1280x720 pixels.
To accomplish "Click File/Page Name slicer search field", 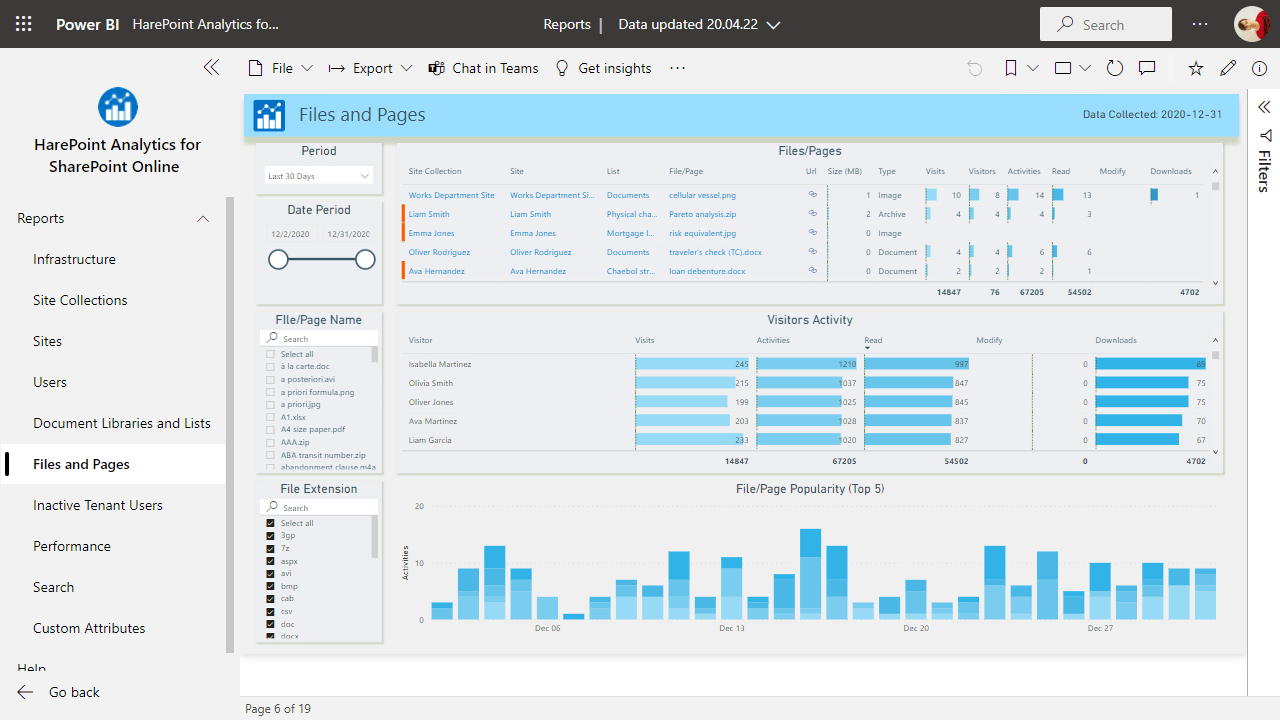I will point(318,339).
